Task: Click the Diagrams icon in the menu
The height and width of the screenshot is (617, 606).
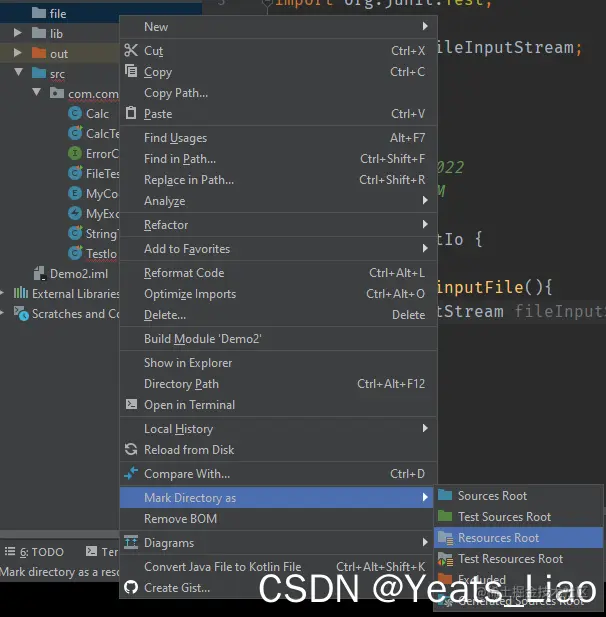Action: (131, 542)
